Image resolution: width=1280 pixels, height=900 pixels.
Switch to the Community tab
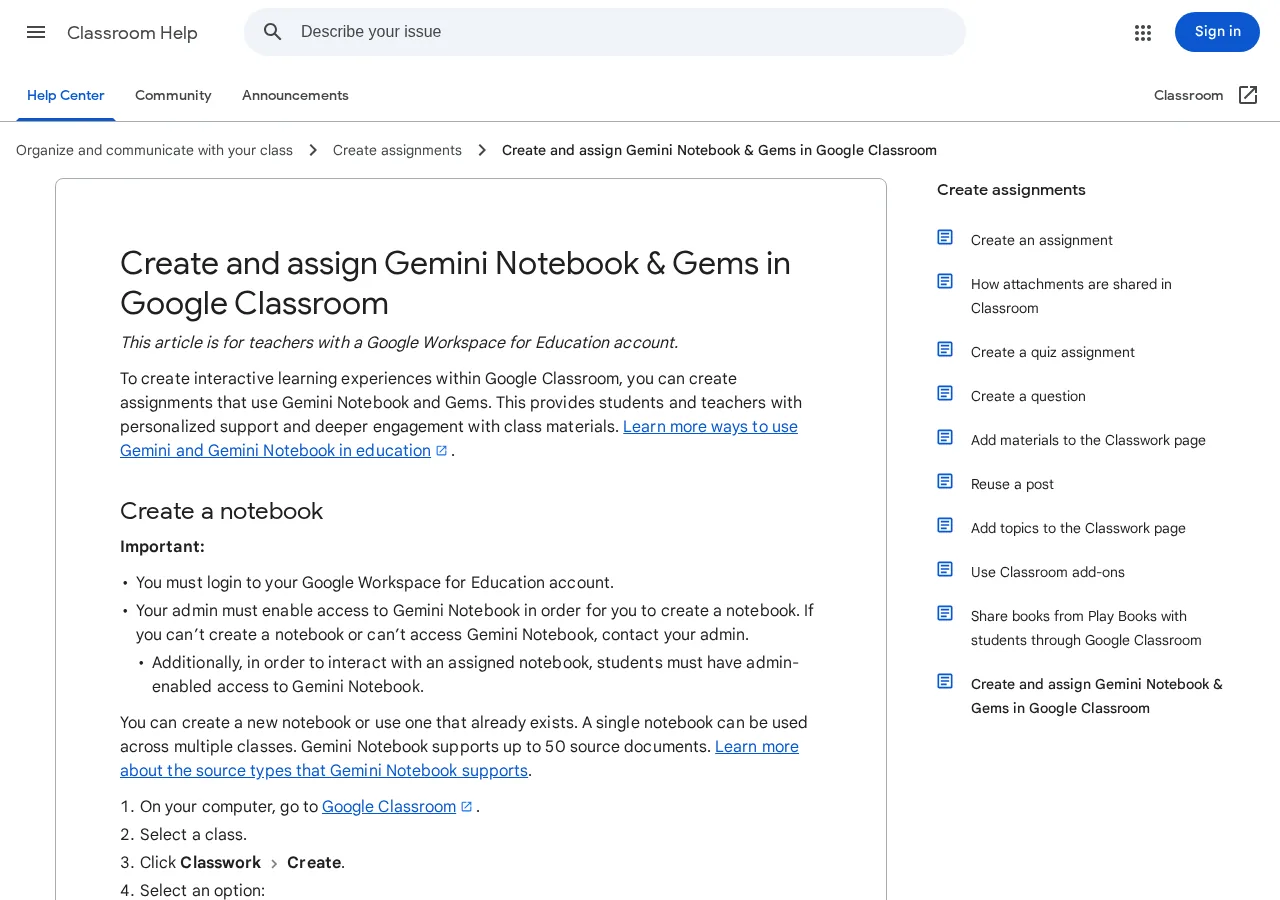click(x=173, y=95)
